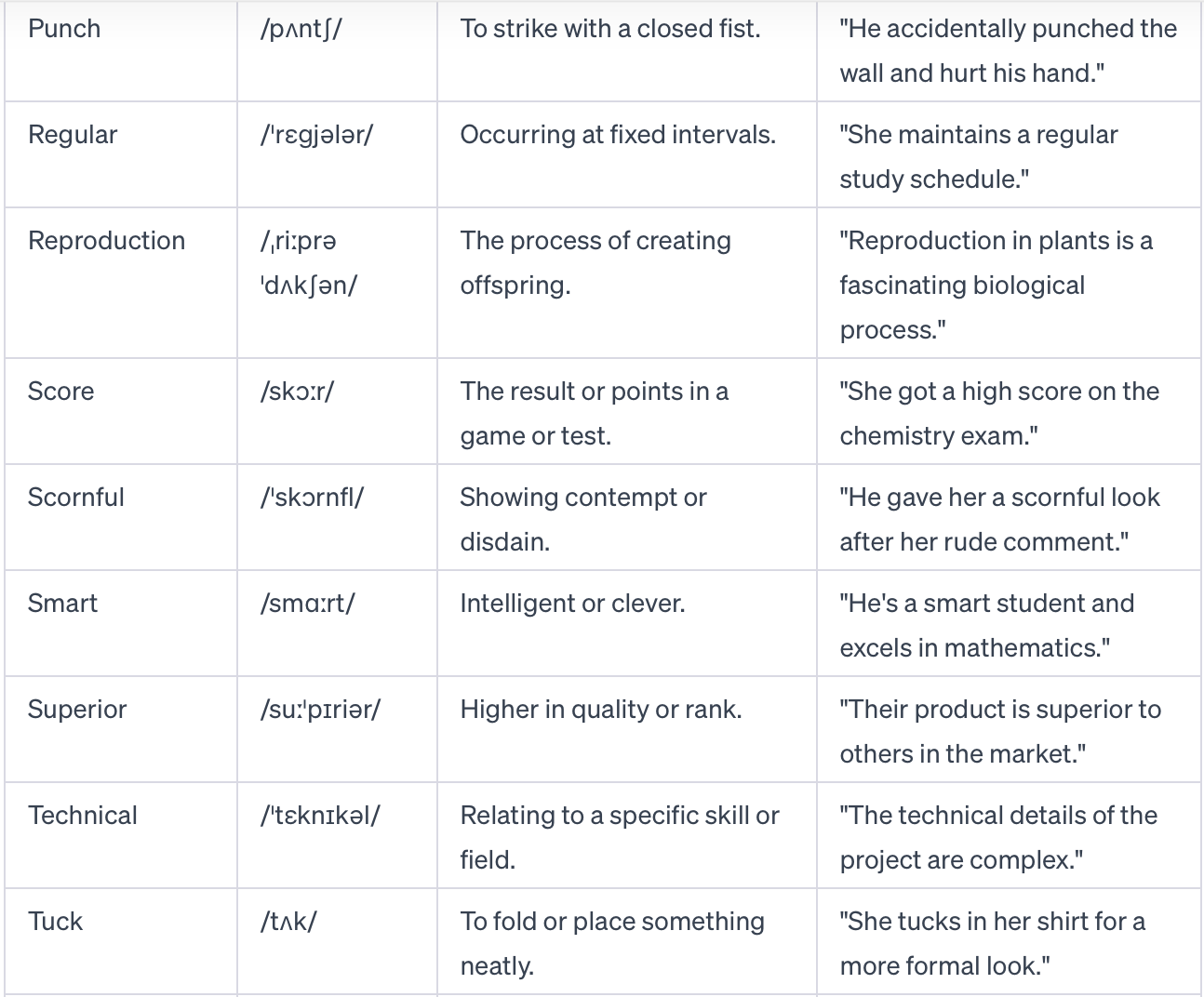
Task: Click the pronunciation /ˈtɛknɪkəl/ cell
Action: [x=320, y=816]
